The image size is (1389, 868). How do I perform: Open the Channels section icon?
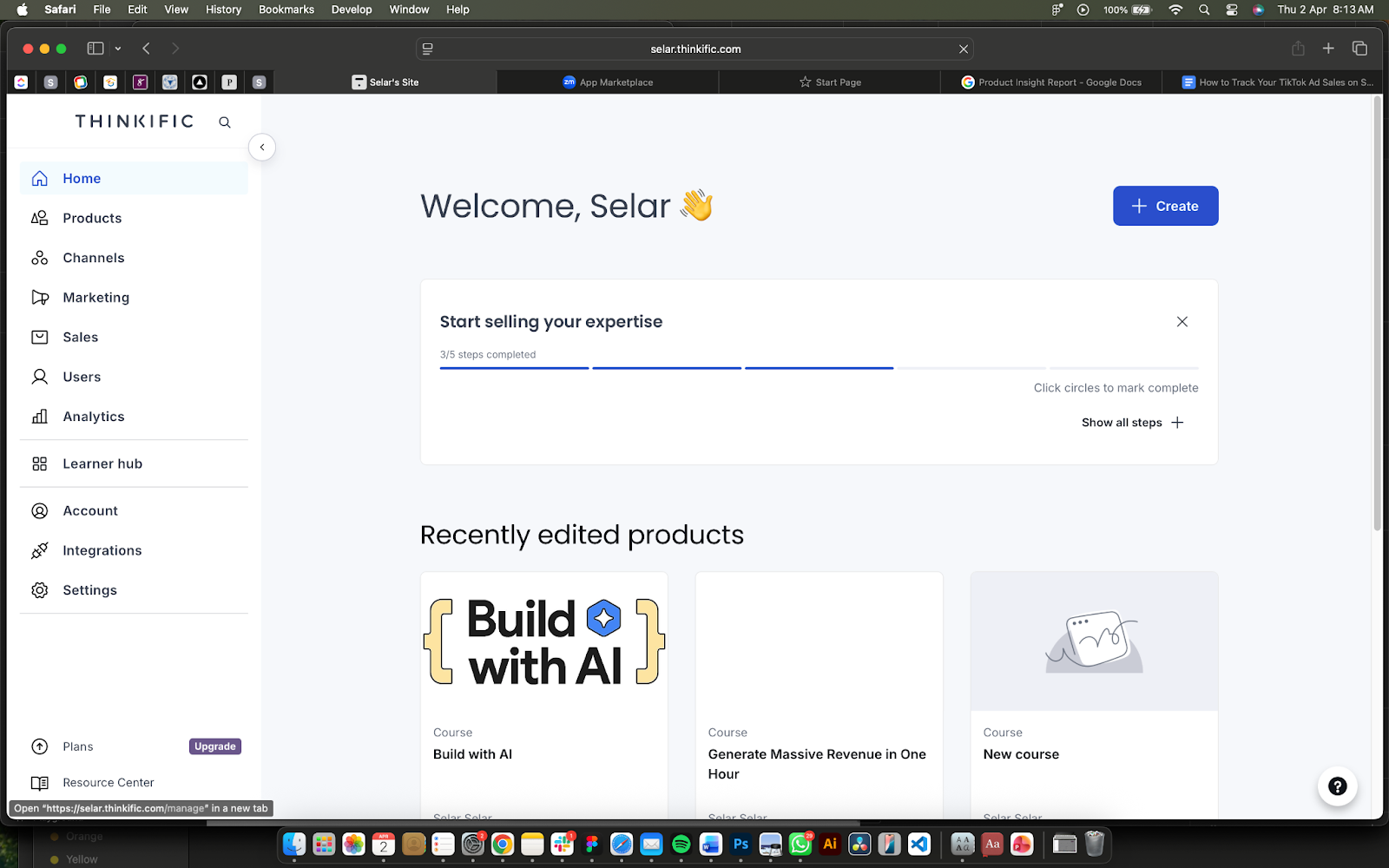pyautogui.click(x=40, y=258)
